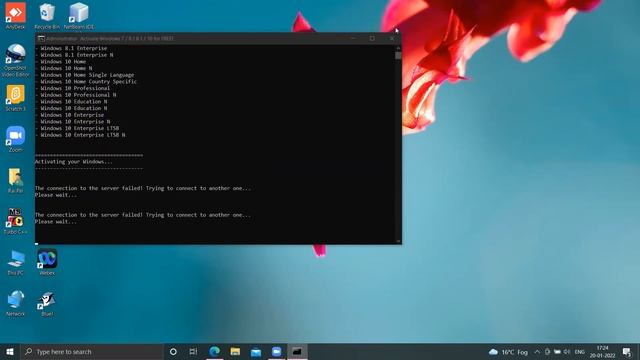Open the notification Action Center
The width and height of the screenshot is (640, 360).
[x=627, y=352]
